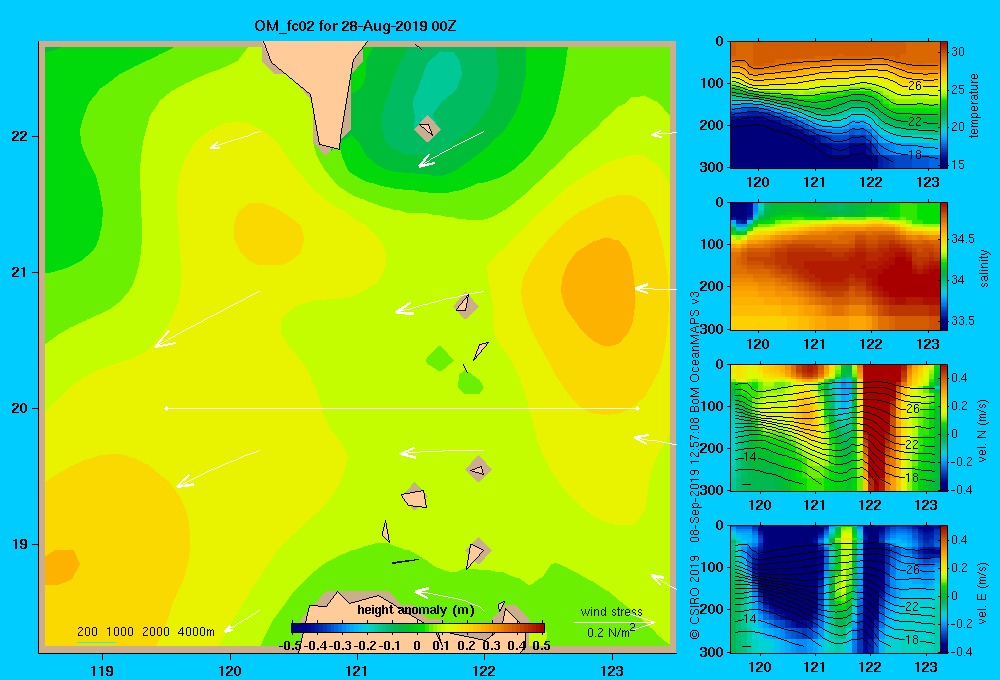Click the "15" tick on temperature scale
Screen dimensions: 1000x680
(x=957, y=164)
